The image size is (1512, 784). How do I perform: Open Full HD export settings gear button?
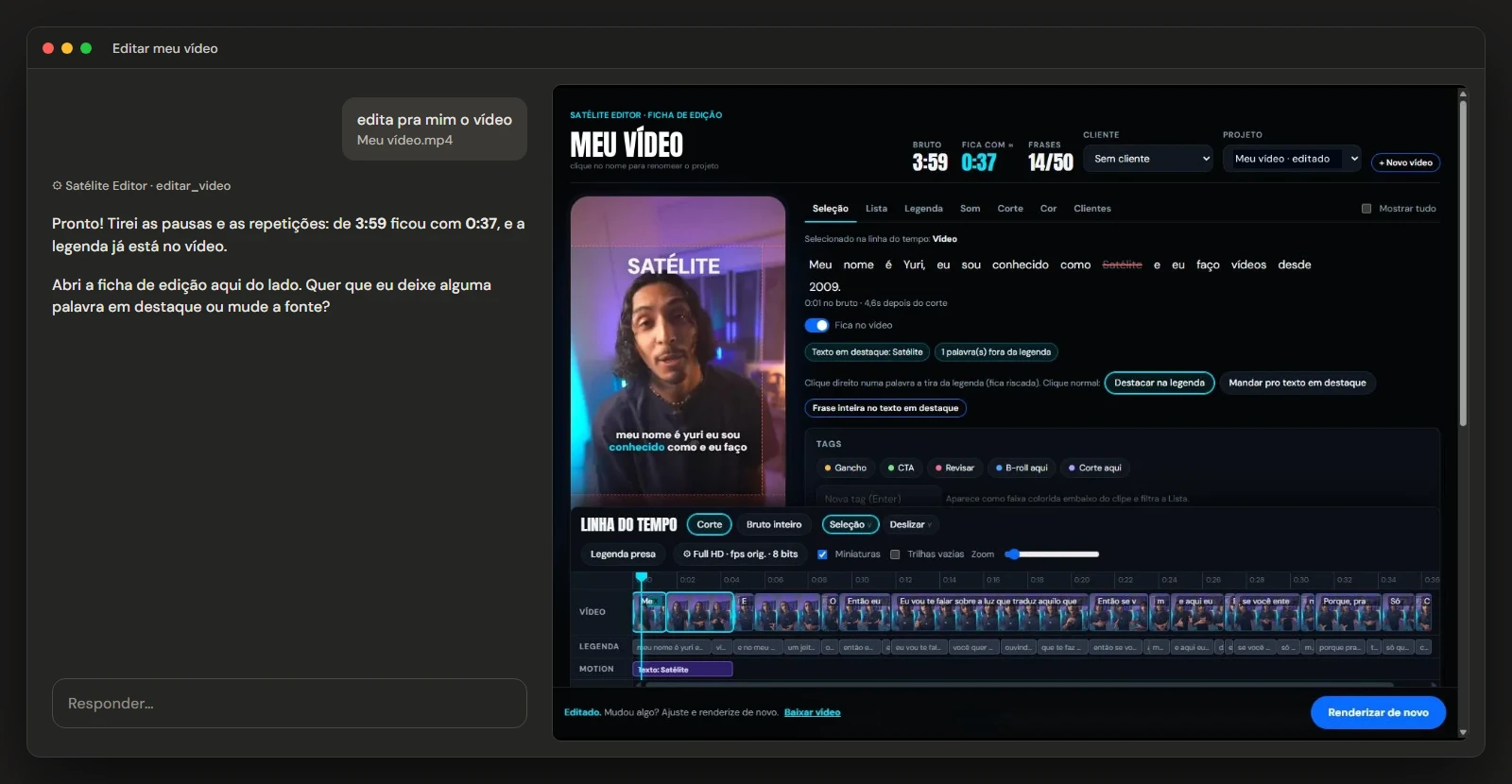tap(740, 554)
